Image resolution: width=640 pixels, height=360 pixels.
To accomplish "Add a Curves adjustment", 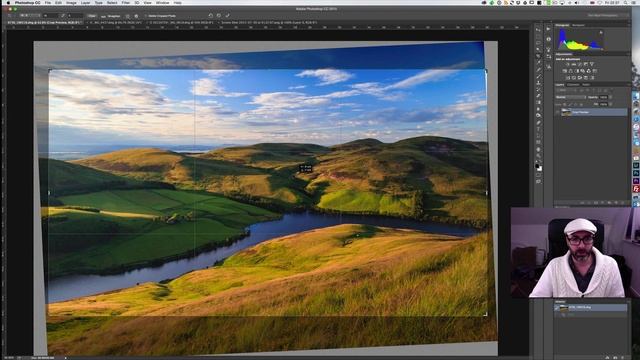I will tap(580, 64).
